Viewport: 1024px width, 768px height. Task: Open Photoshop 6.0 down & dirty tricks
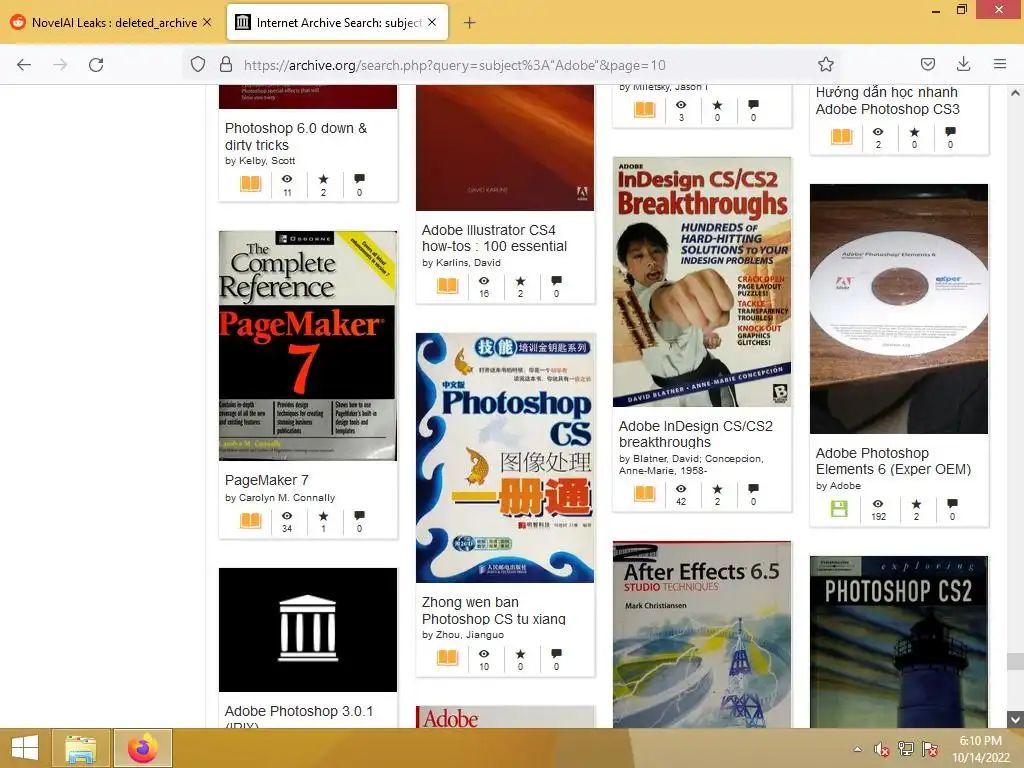296,136
